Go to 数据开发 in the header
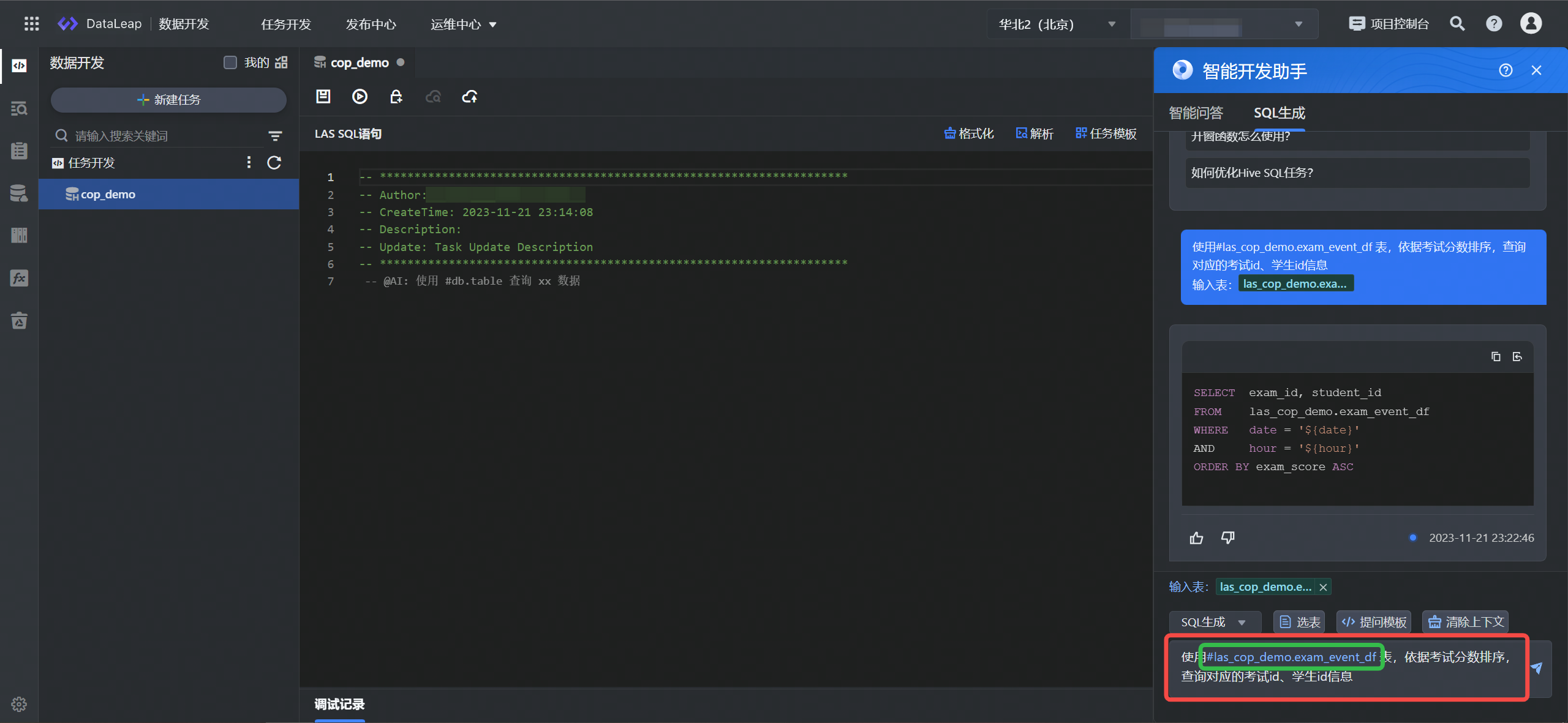The image size is (1568, 723). point(184,24)
